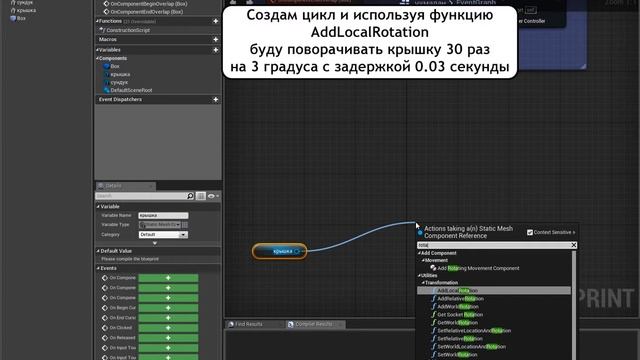Click the actions search field

click(493, 245)
